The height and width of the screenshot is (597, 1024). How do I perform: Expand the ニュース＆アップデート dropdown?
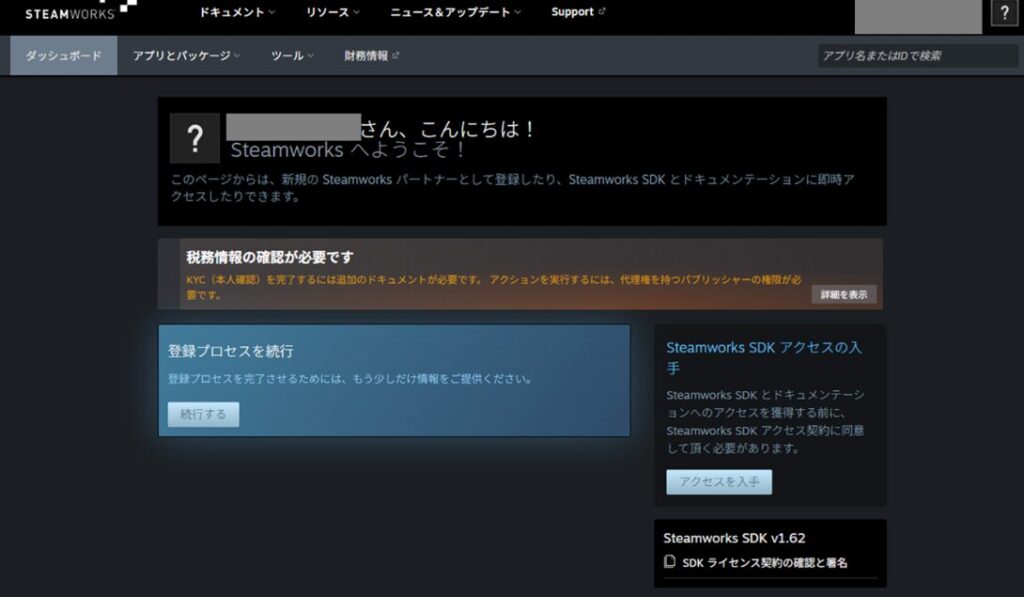455,12
